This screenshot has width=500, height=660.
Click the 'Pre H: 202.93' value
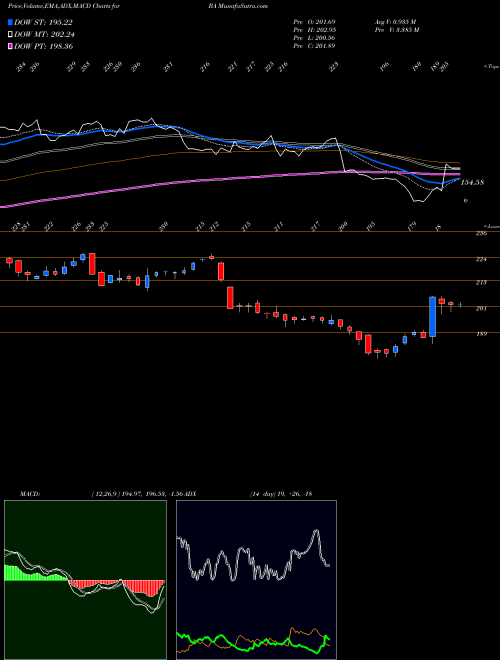point(314,29)
